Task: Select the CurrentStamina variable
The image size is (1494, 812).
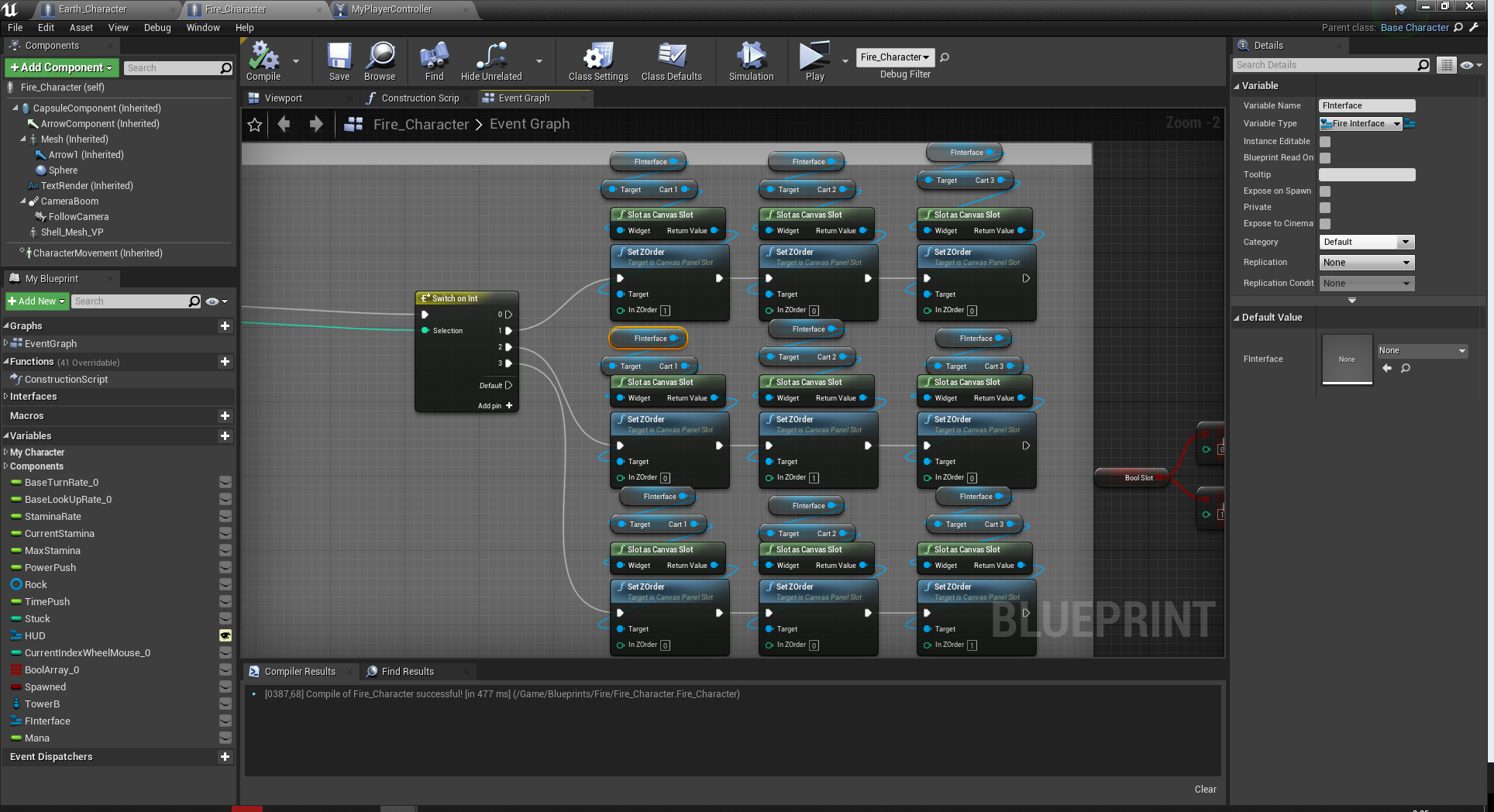Action: click(x=60, y=534)
